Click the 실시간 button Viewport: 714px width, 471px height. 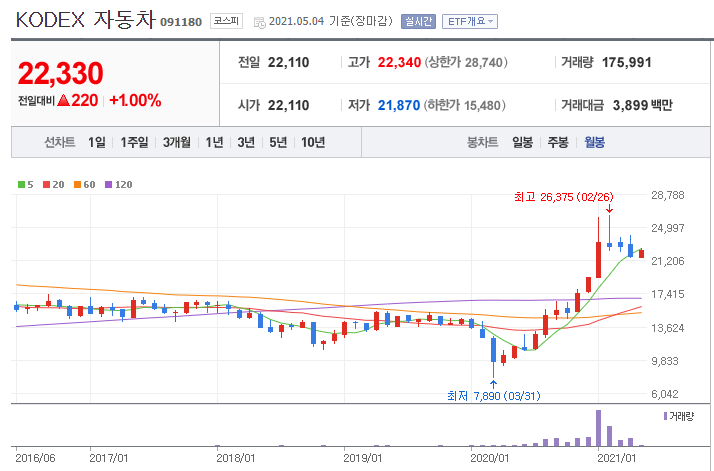click(x=418, y=21)
